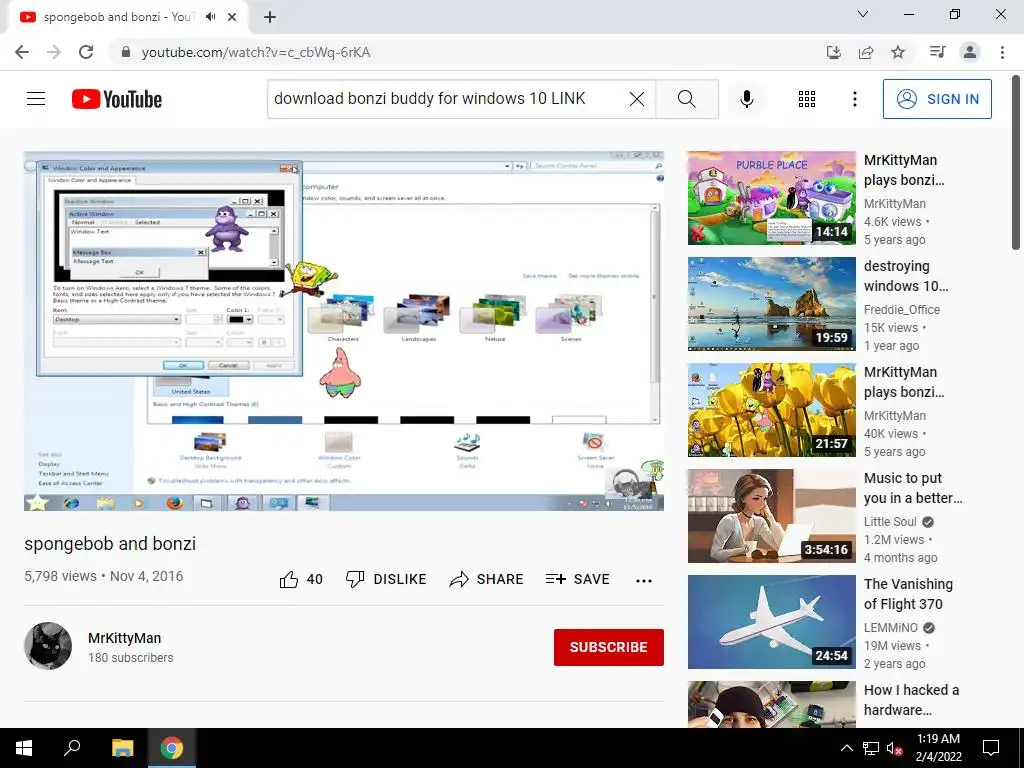
Task: Click the address bar URL
Action: [x=256, y=52]
